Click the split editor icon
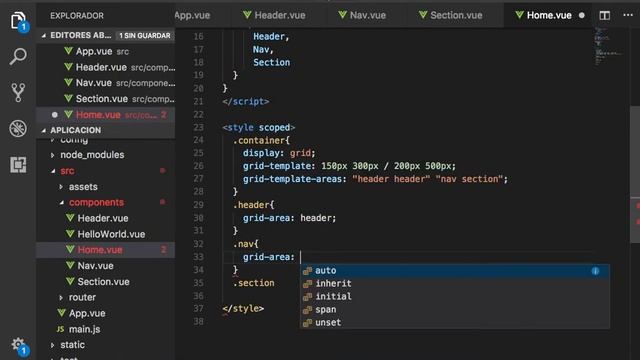 [604, 16]
